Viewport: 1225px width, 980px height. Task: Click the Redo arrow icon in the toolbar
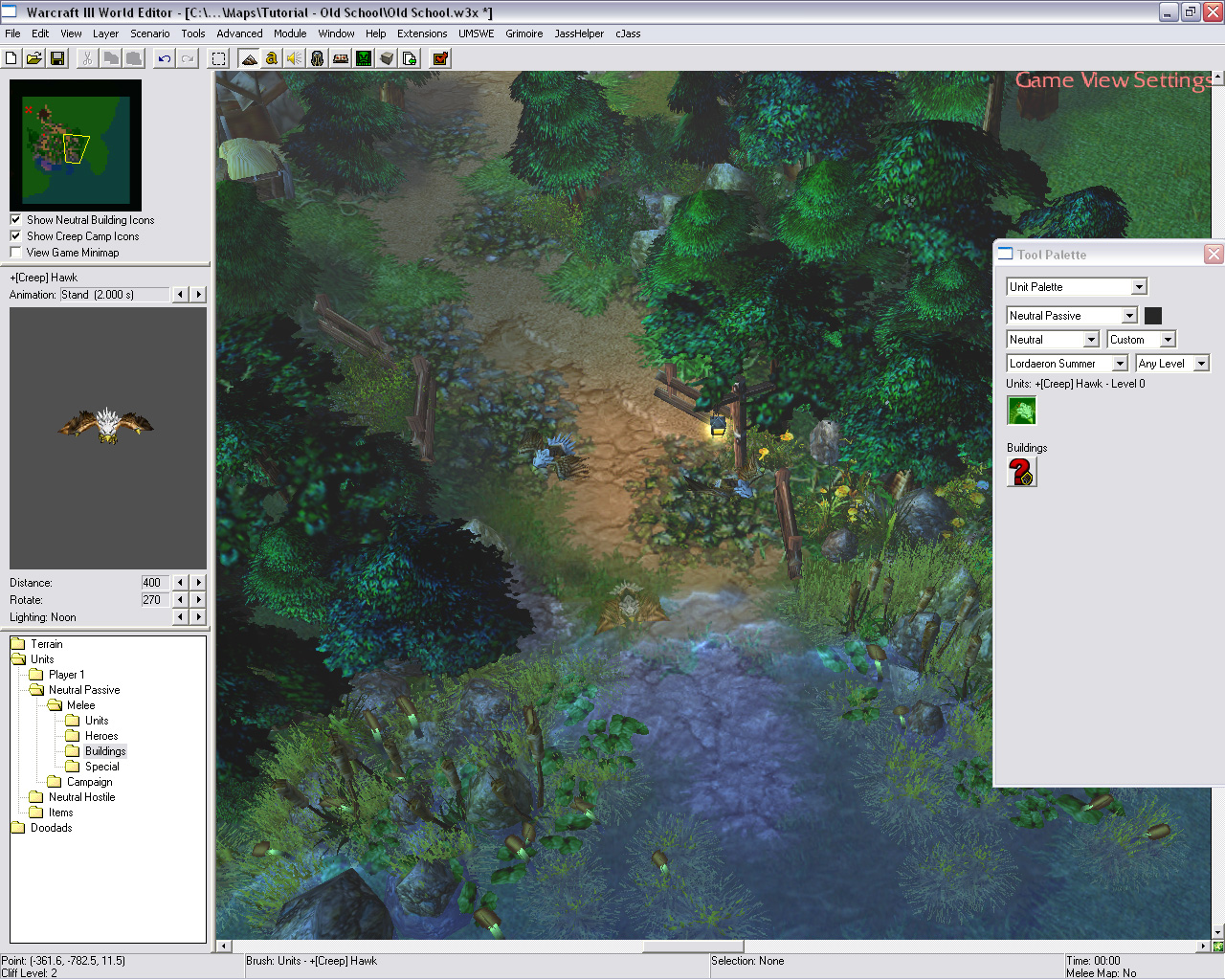tap(188, 58)
